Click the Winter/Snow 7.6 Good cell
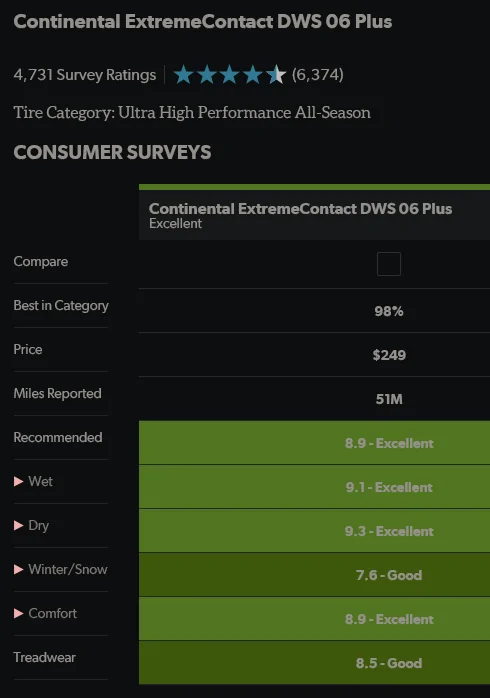The width and height of the screenshot is (490, 698). click(314, 575)
